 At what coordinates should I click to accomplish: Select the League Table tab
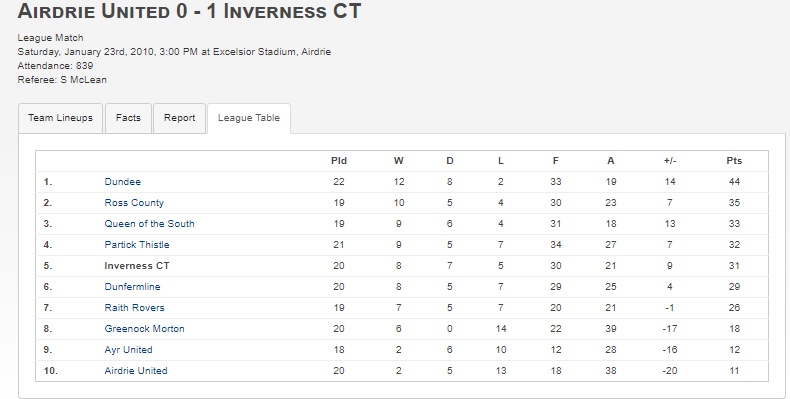pos(249,118)
